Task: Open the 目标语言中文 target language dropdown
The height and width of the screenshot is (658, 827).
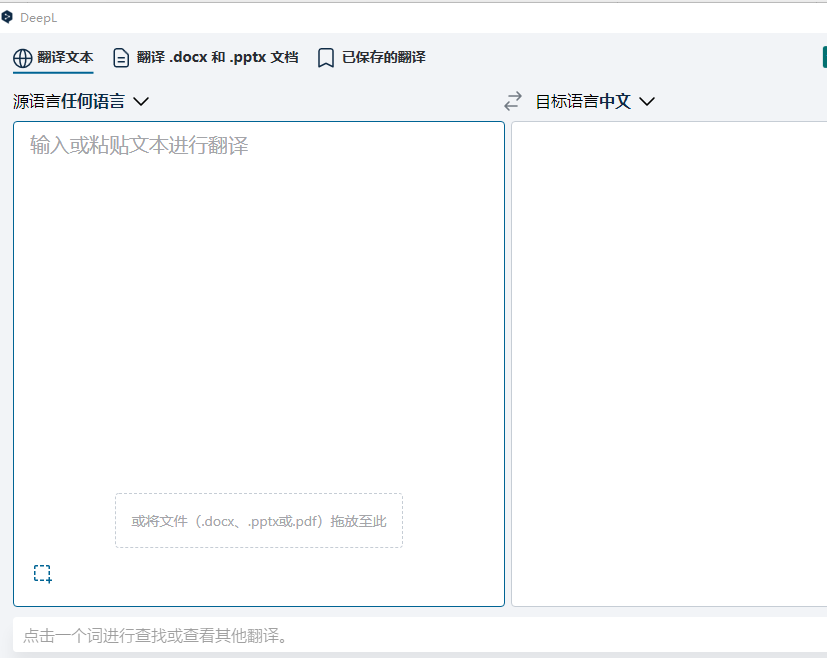Action: [x=583, y=101]
